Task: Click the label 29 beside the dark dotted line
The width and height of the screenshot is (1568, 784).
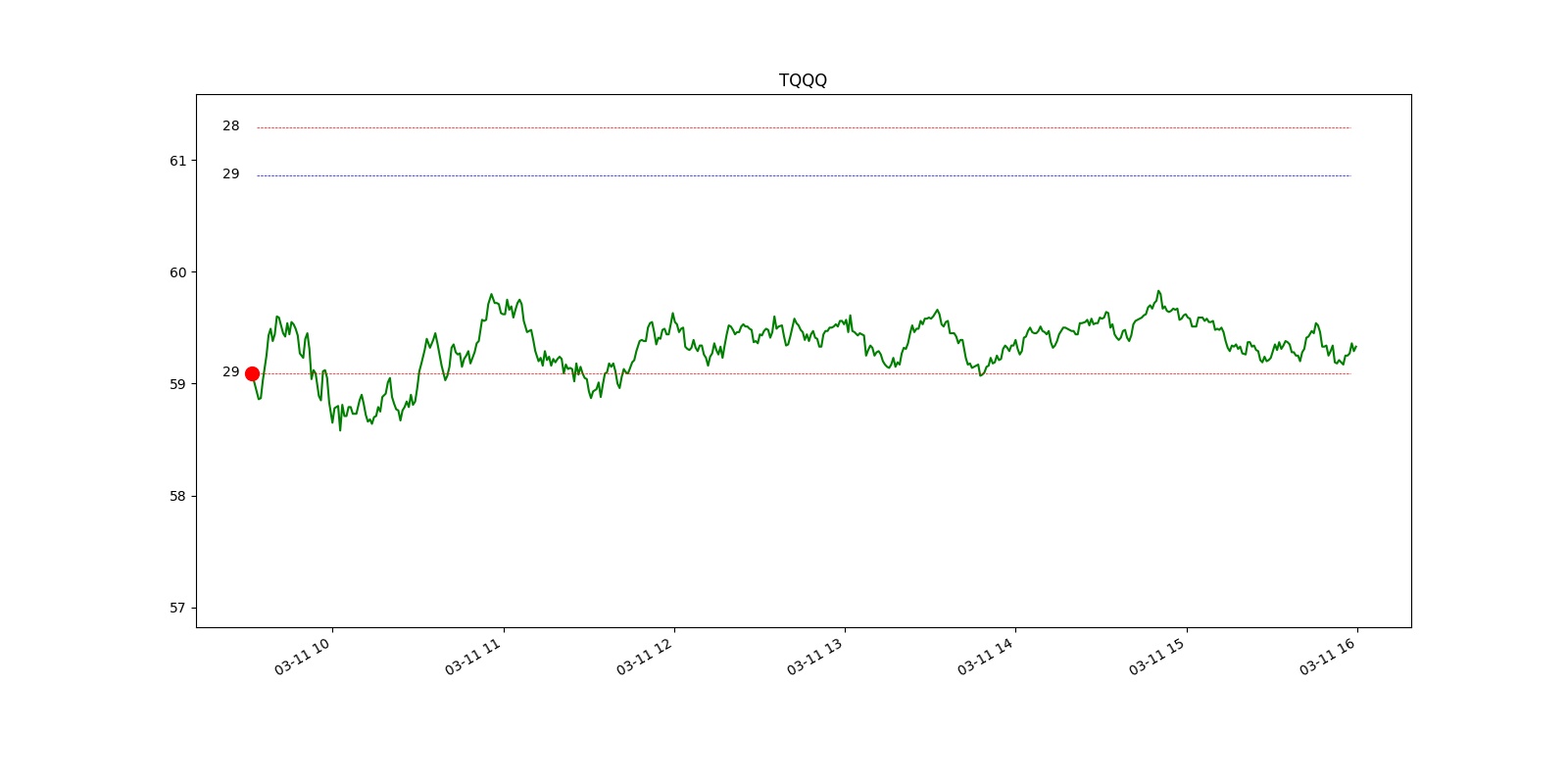Action: tap(230, 173)
